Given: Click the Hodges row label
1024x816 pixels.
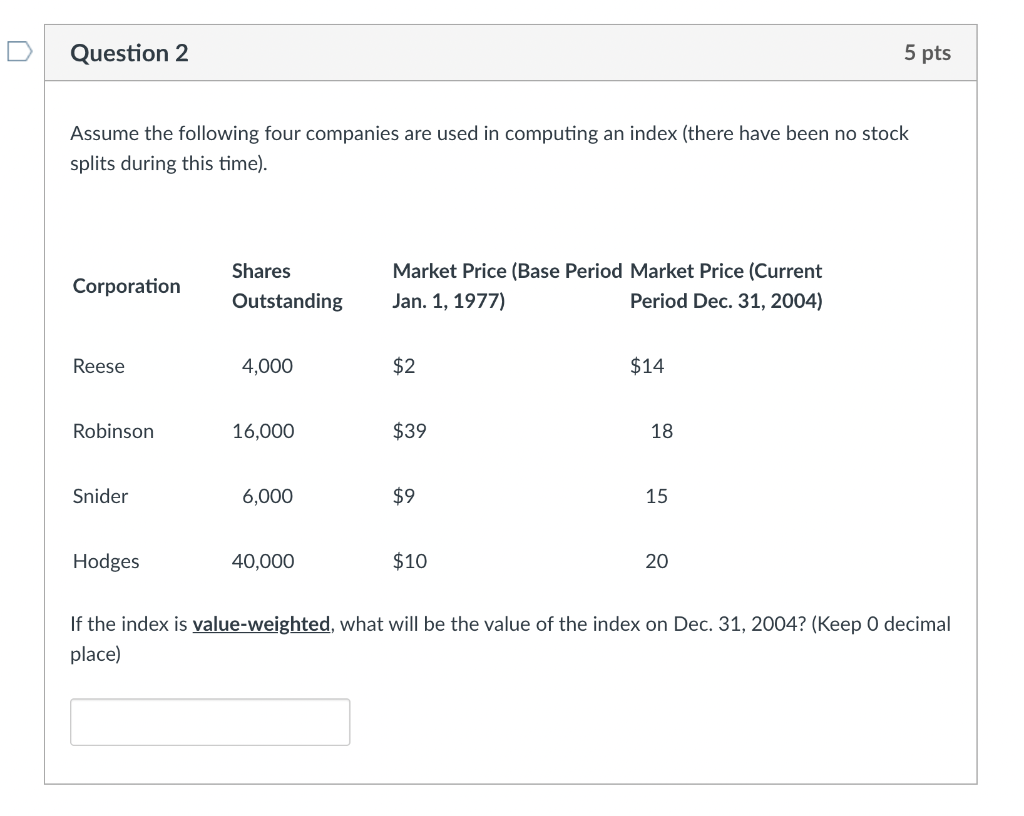Looking at the screenshot, I should pos(106,561).
